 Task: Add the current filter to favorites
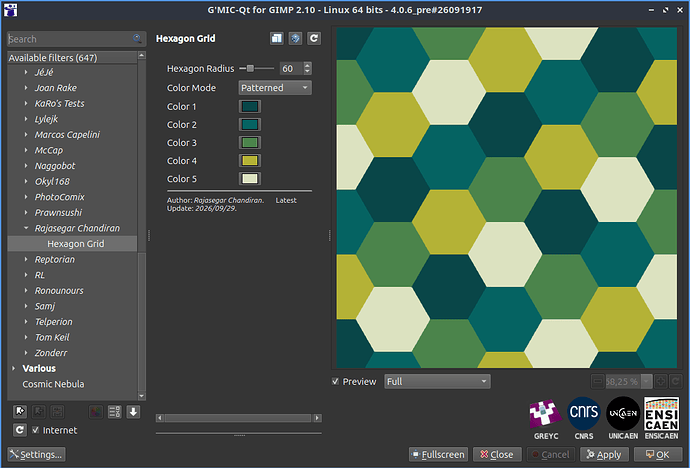click(x=20, y=412)
